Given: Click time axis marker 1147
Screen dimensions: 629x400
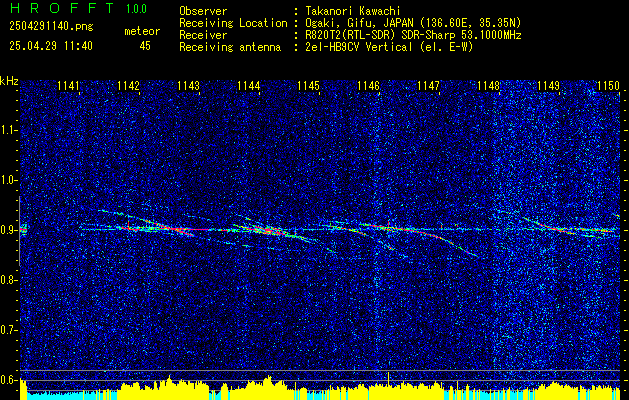Looking at the screenshot, I should point(428,86).
